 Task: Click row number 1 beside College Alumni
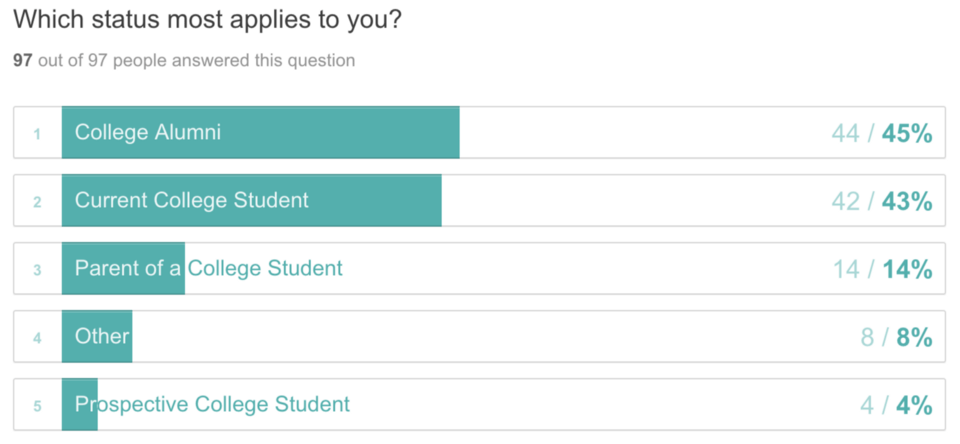[x=37, y=133]
